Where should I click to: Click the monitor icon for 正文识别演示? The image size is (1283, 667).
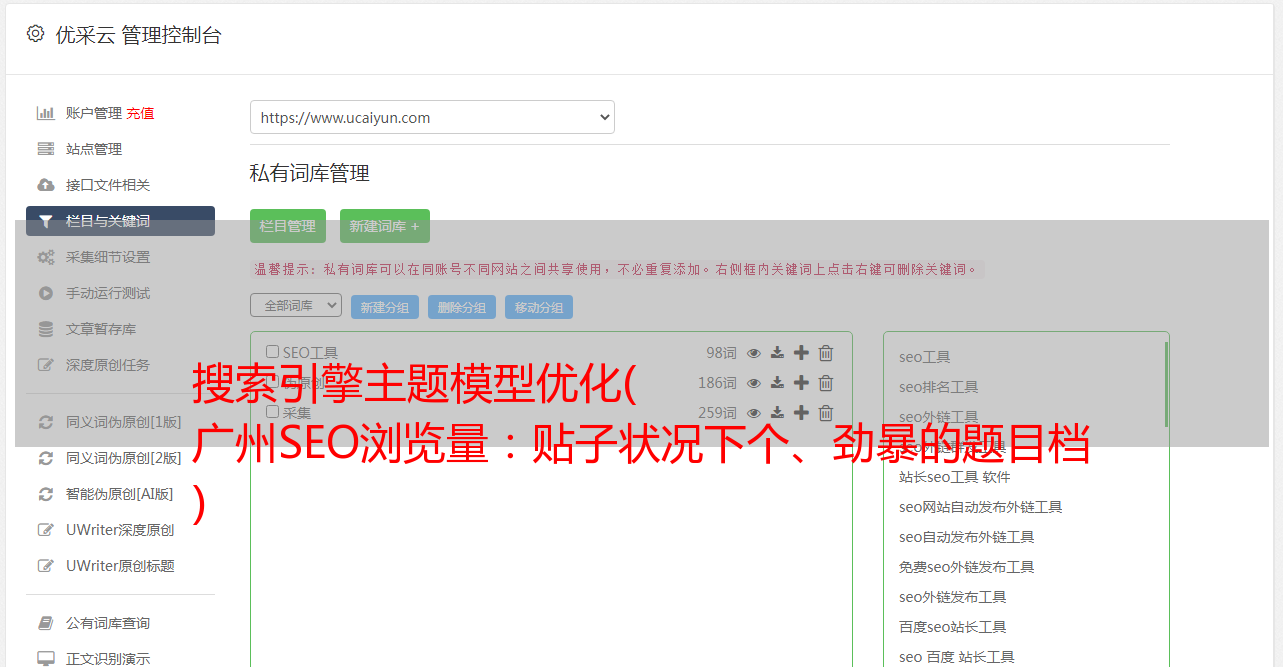45,659
